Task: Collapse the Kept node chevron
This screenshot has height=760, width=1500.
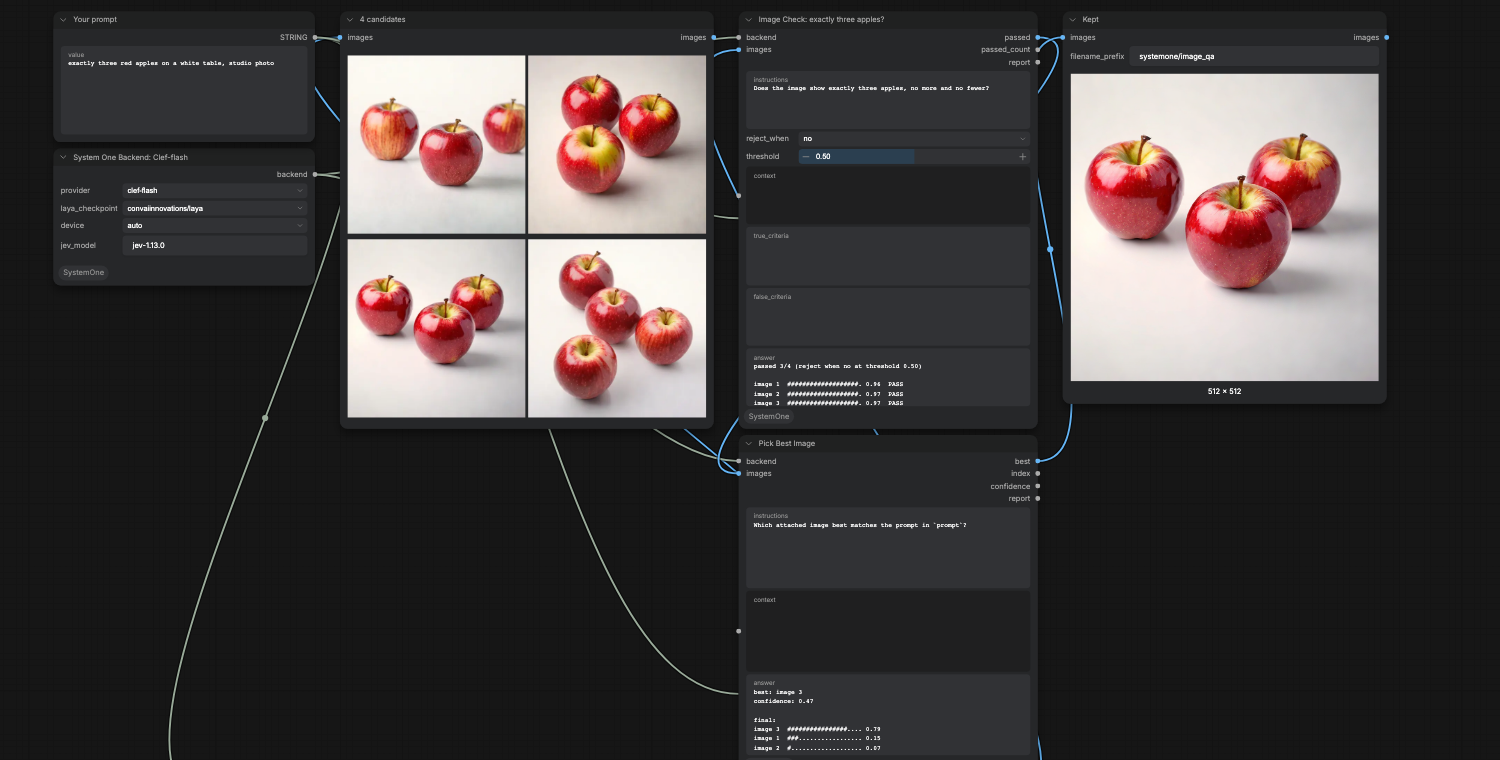Action: [x=1072, y=19]
